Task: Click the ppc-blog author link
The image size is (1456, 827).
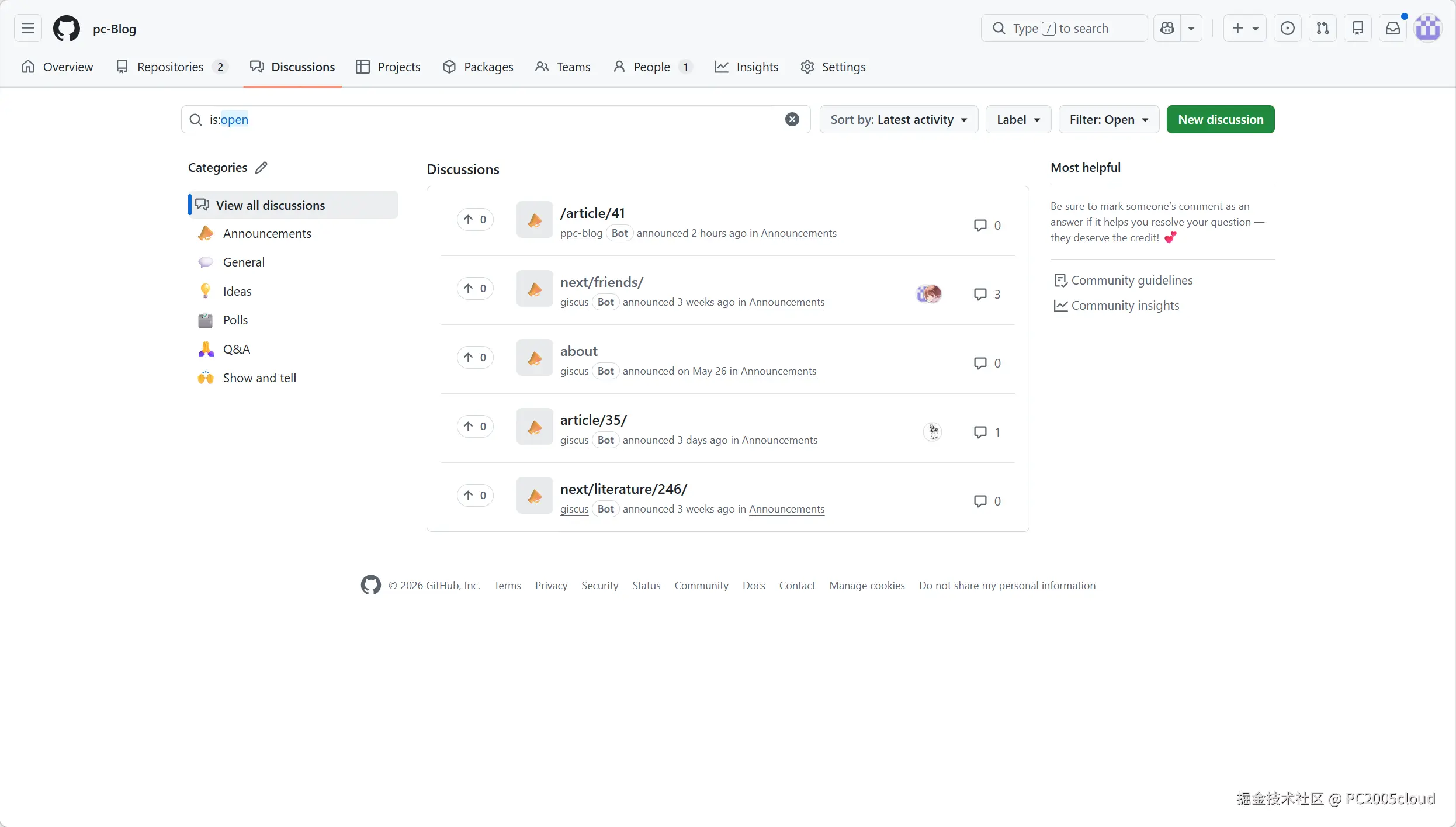Action: point(581,233)
